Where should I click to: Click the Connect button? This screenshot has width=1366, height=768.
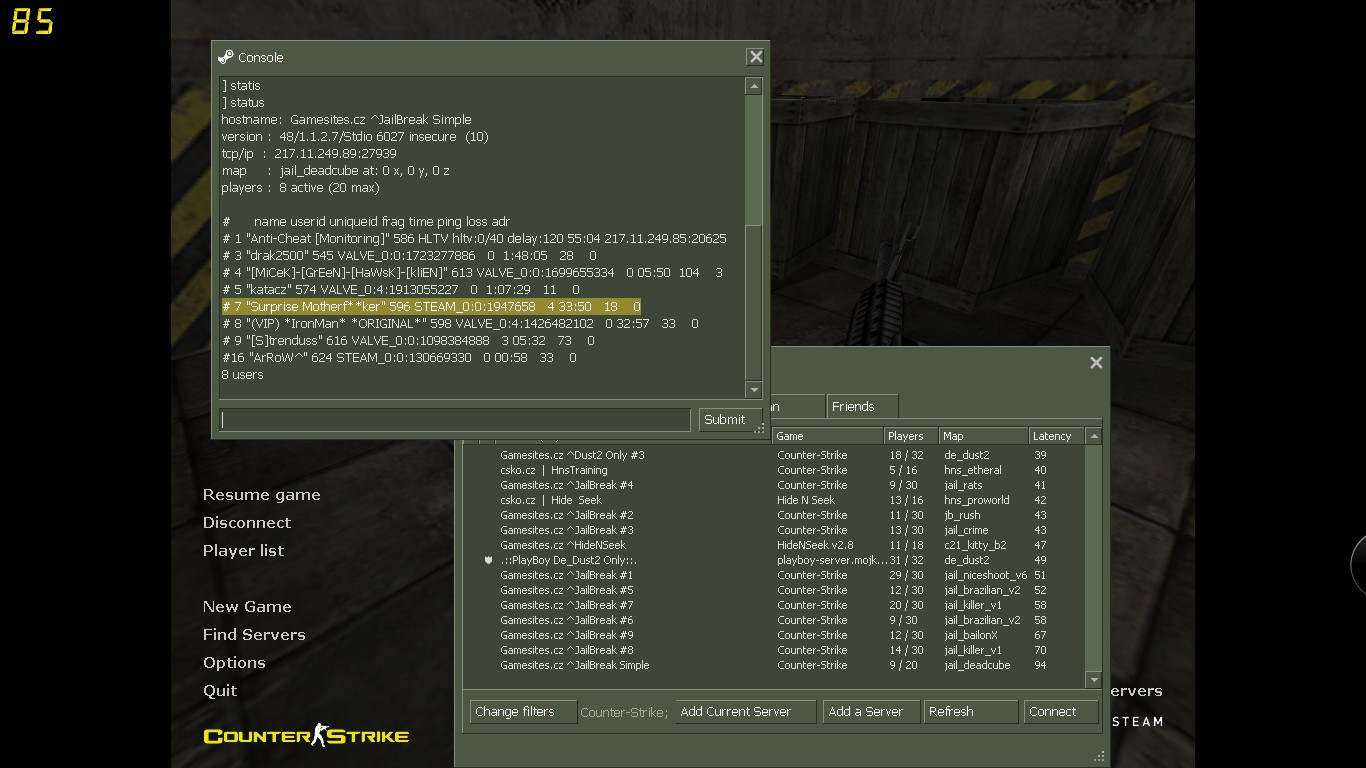click(x=1061, y=712)
